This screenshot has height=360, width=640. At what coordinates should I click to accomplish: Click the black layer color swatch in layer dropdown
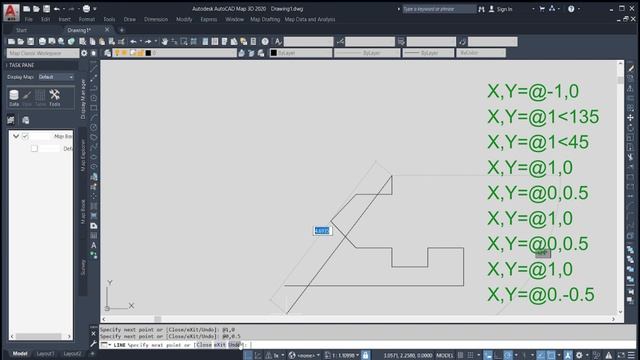click(148, 53)
